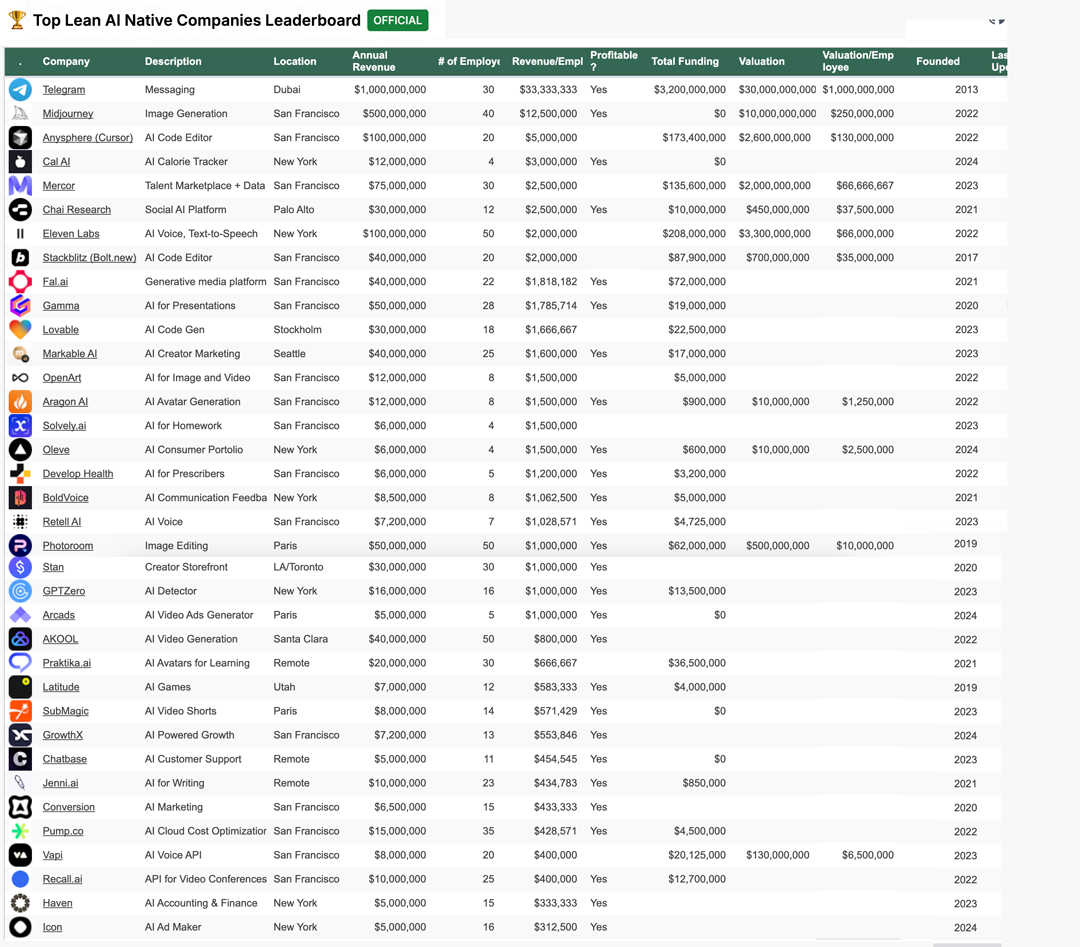
Task: Click the AKOOL logo icon
Action: pyautogui.click(x=20, y=639)
